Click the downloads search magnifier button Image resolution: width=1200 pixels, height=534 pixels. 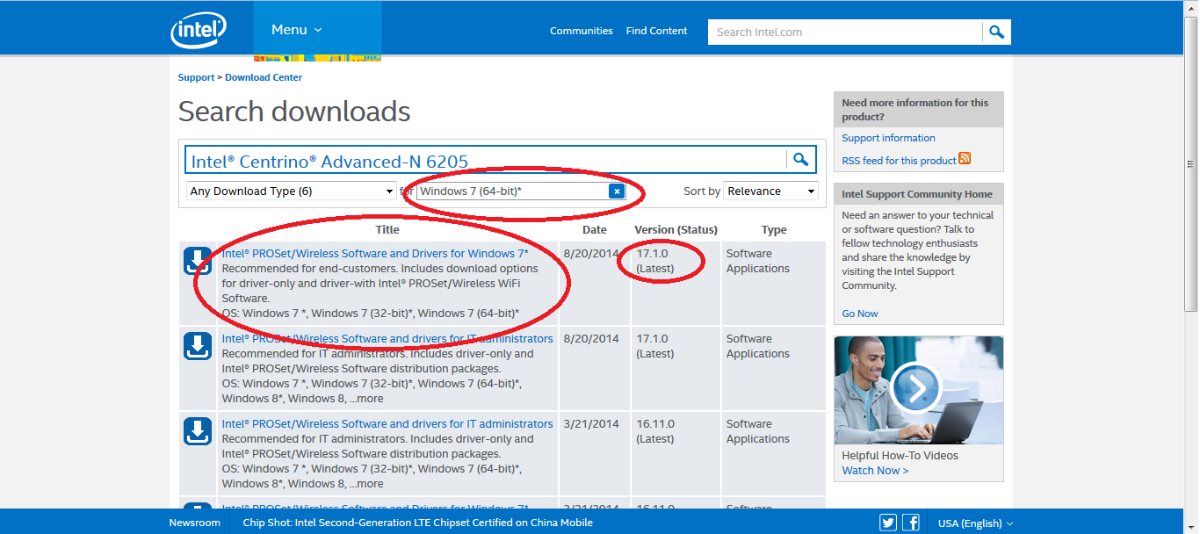801,160
